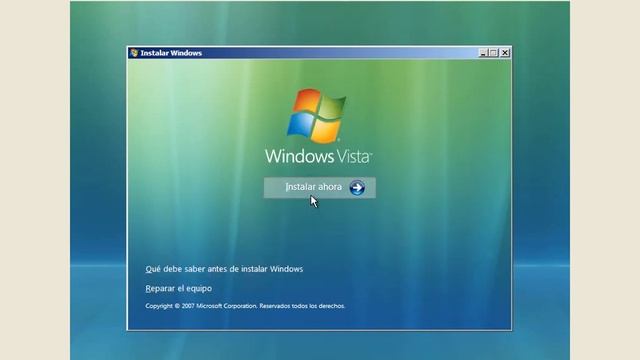Close the Instalar Windows window
Image resolution: width=640 pixels, height=360 pixels.
[505, 53]
